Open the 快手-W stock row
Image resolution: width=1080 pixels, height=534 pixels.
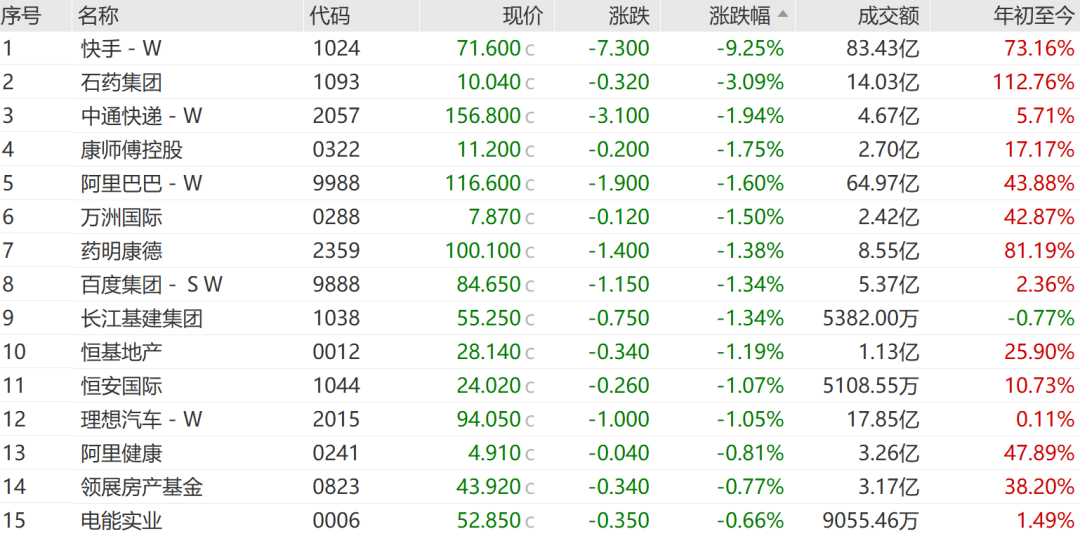(x=540, y=48)
